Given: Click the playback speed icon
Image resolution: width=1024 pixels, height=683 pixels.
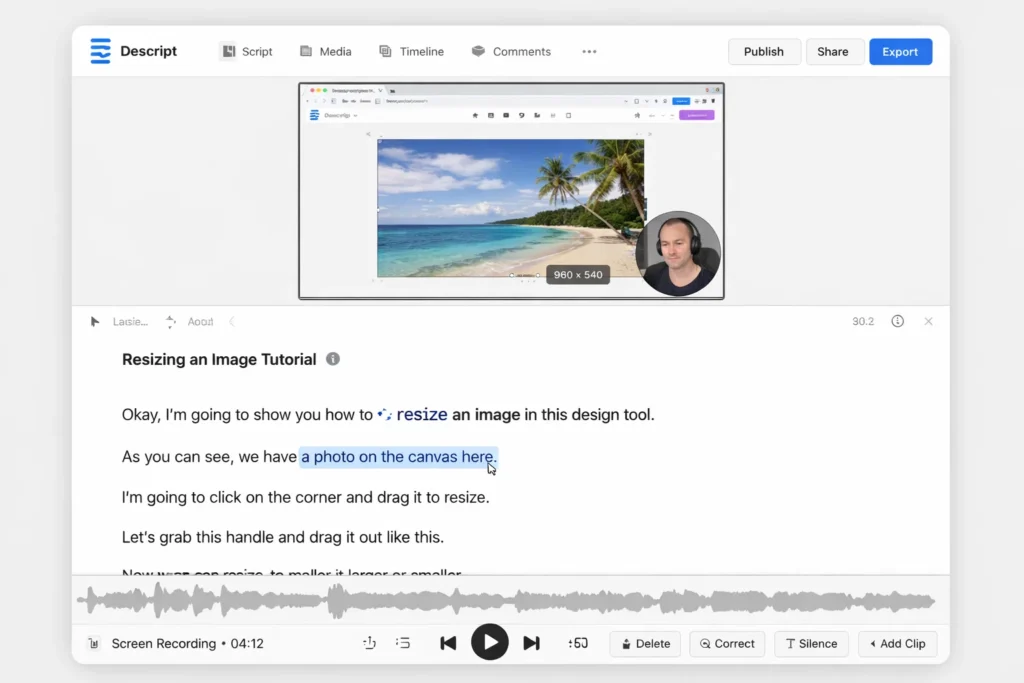Looking at the screenshot, I should tap(577, 643).
